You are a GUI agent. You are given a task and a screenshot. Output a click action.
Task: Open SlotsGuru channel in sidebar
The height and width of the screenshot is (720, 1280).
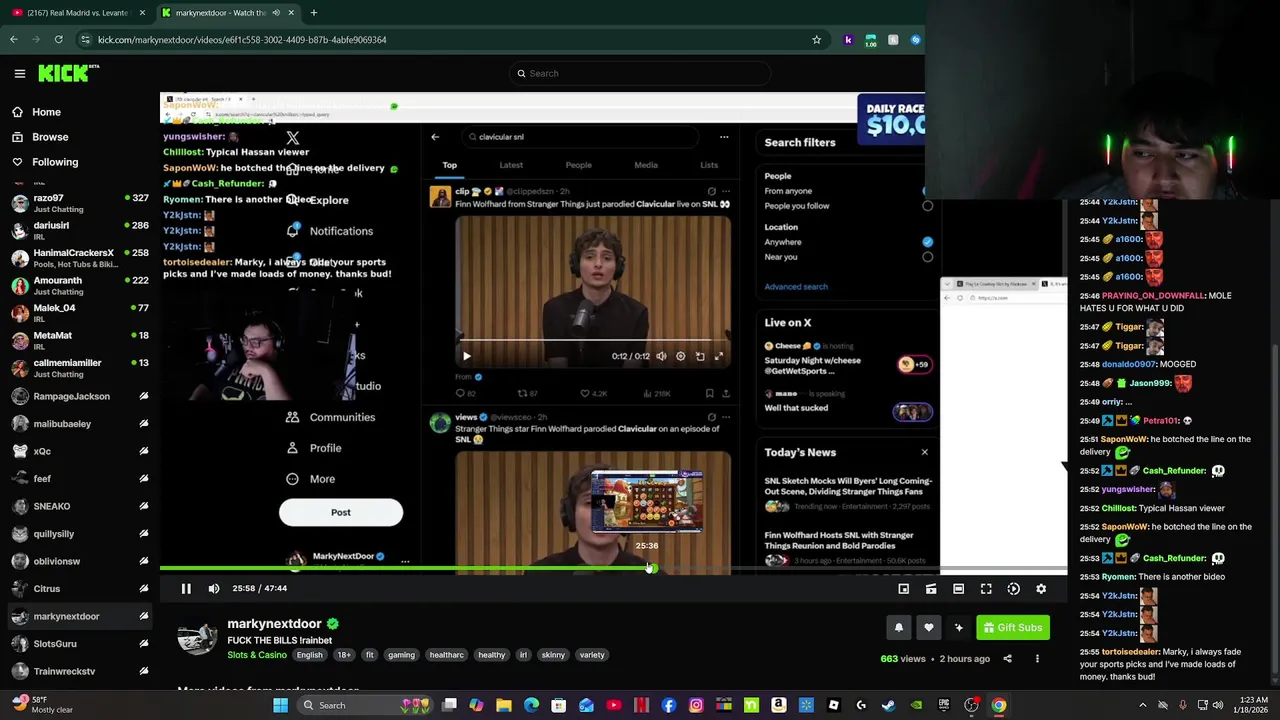point(80,644)
